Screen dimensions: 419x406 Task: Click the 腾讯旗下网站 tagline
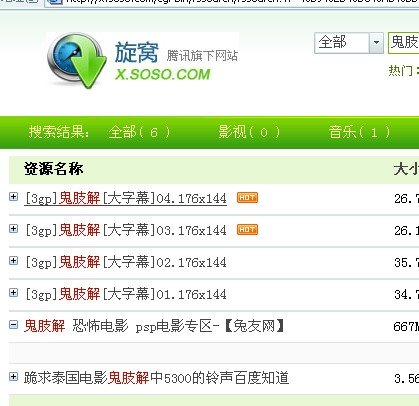coord(202,56)
